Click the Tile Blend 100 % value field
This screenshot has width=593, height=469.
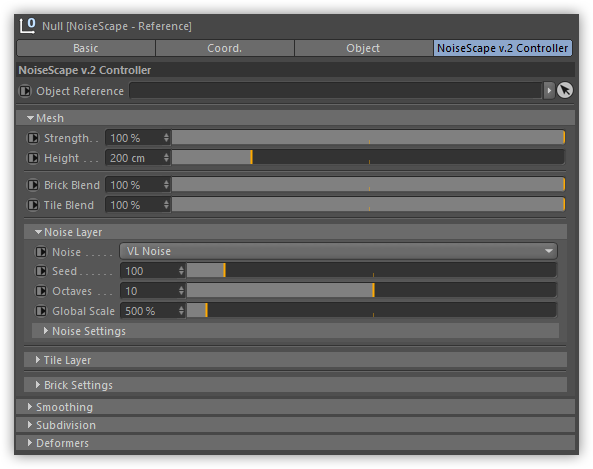click(134, 205)
